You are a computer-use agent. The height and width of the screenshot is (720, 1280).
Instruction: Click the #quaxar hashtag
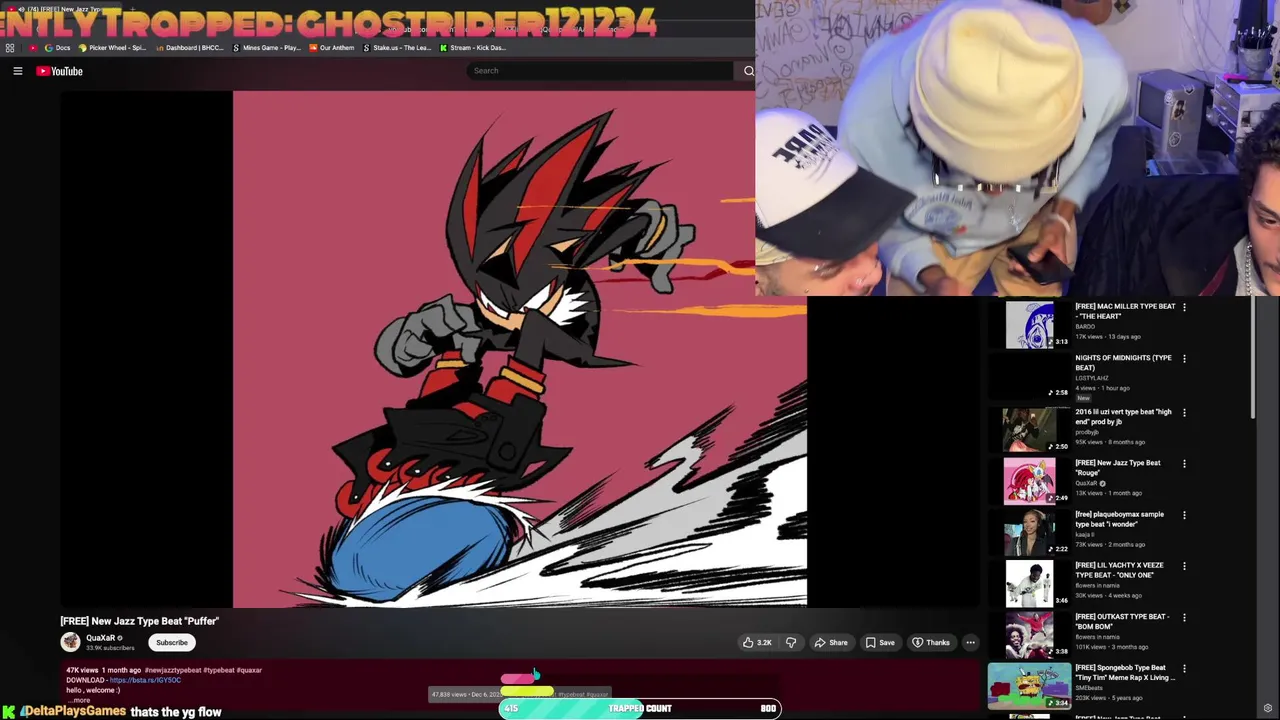click(249, 670)
